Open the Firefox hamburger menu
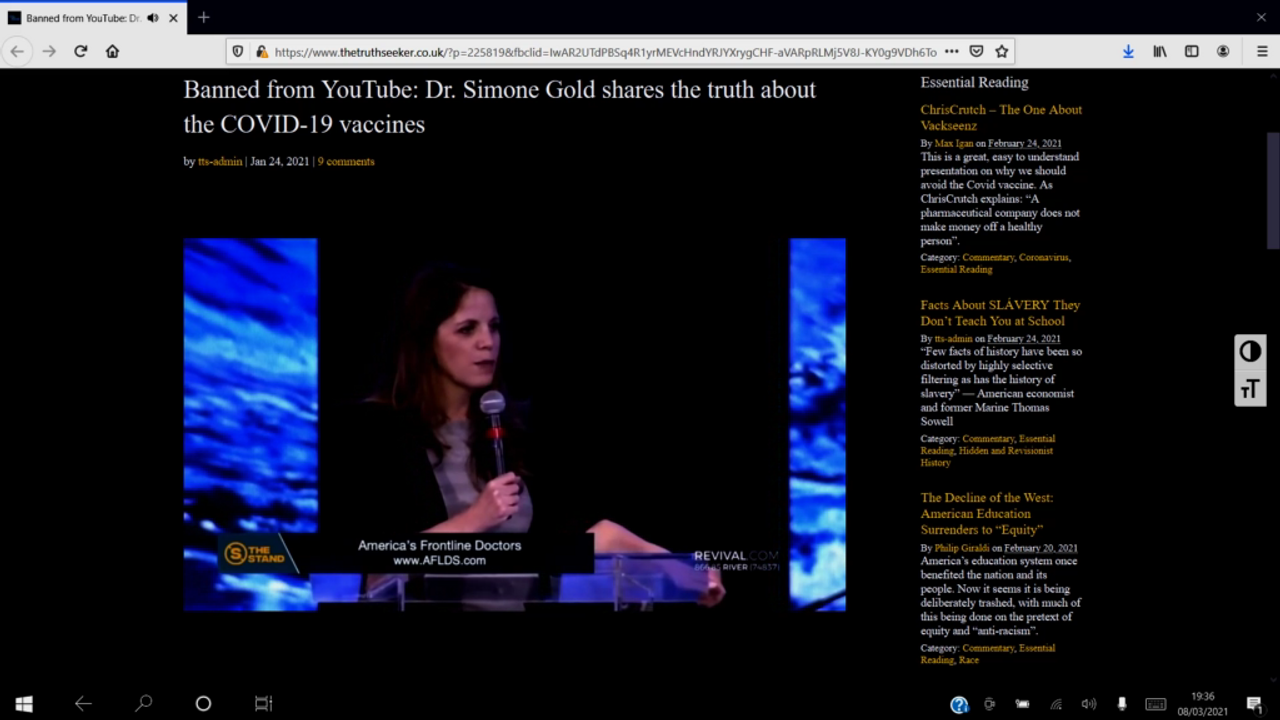The image size is (1280, 720). [x=1262, y=51]
